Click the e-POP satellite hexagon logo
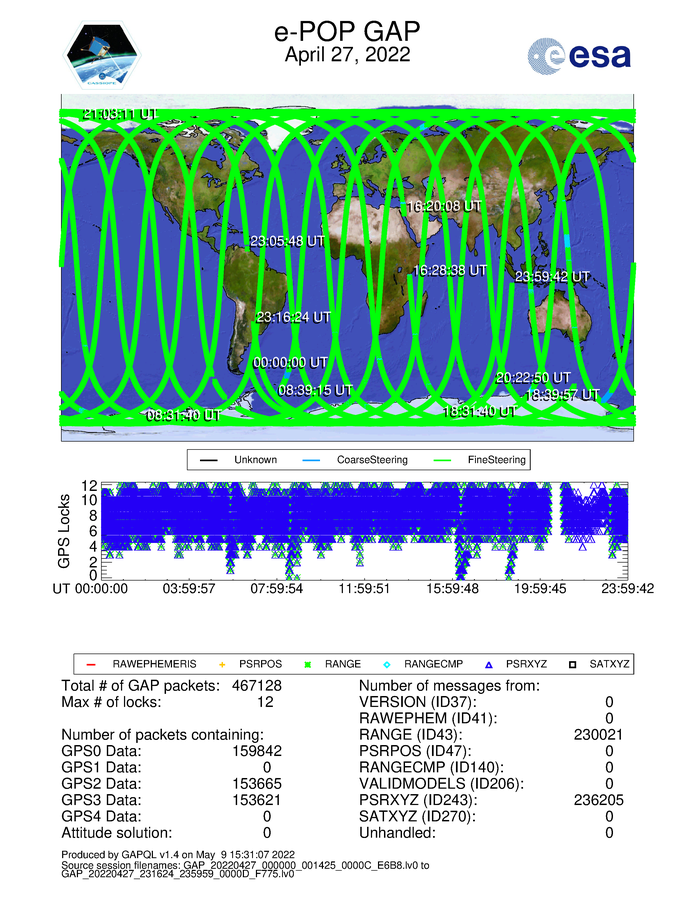The height and width of the screenshot is (899, 695). point(104,55)
